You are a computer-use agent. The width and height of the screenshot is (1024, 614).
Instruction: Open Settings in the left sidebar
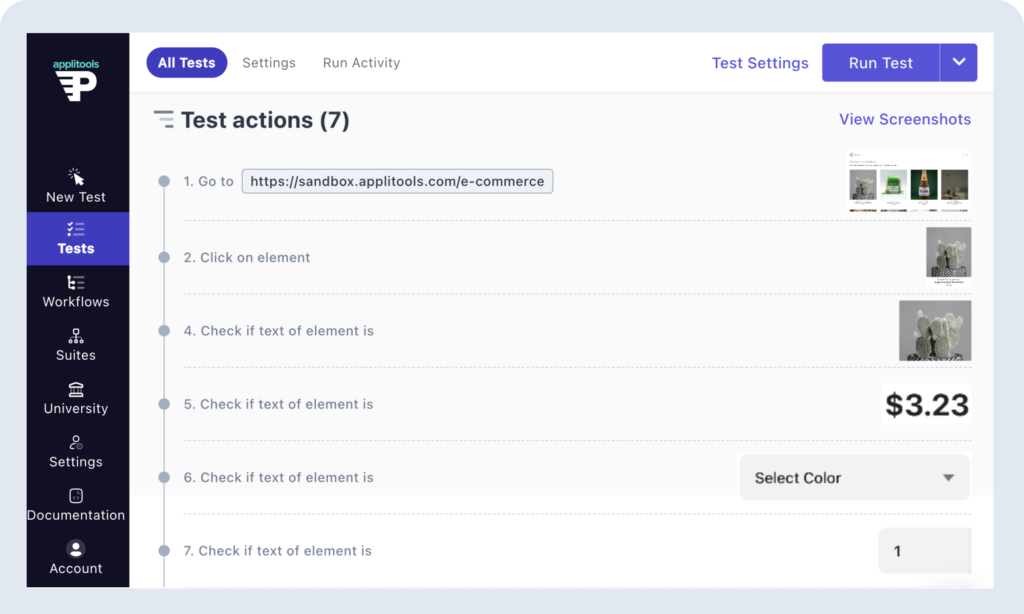click(x=76, y=451)
